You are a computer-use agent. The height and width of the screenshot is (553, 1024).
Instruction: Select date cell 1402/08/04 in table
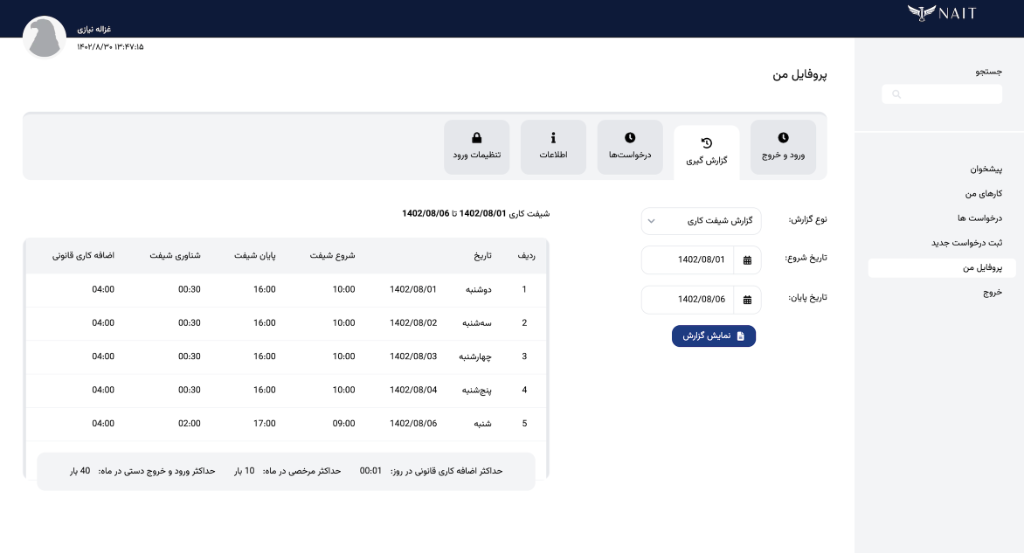tap(413, 390)
